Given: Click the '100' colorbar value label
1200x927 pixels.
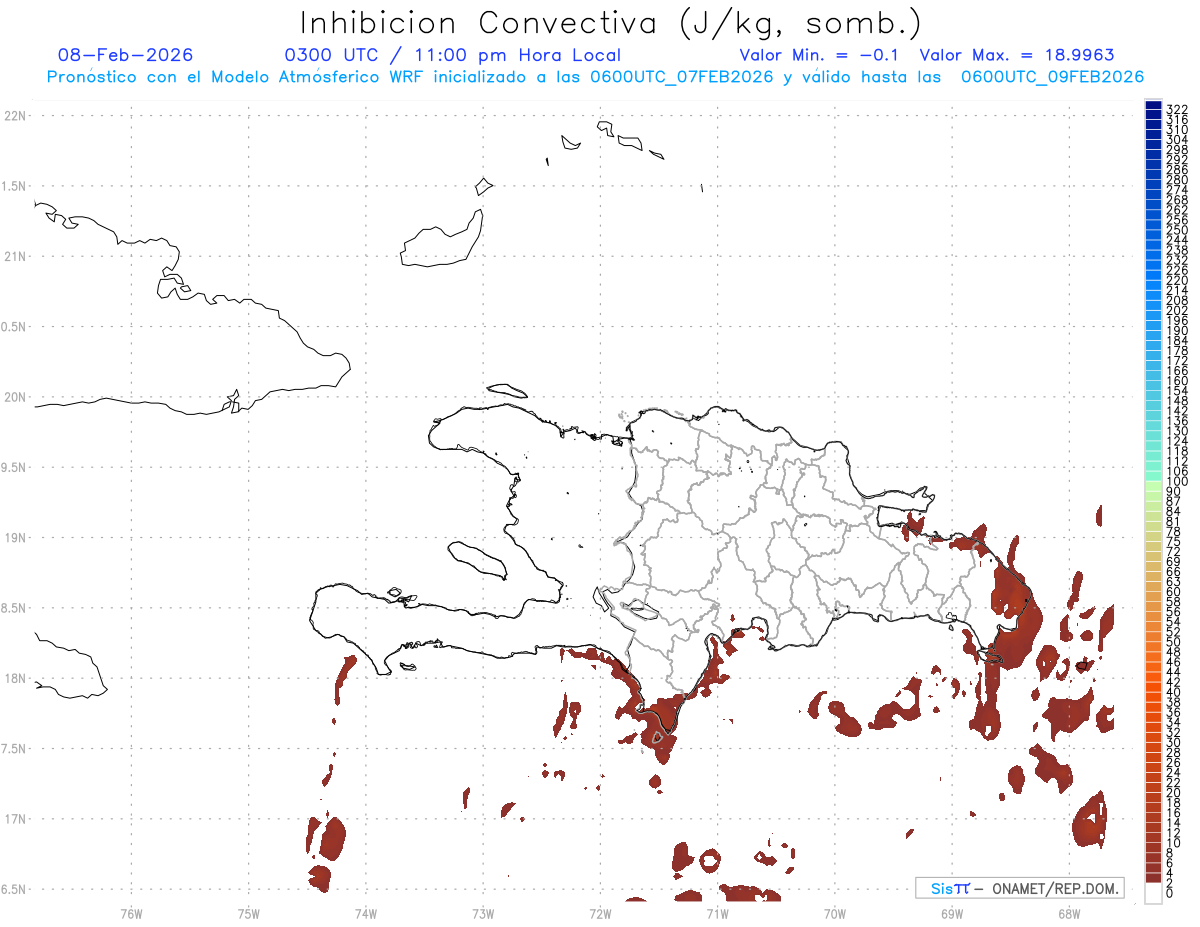Looking at the screenshot, I should pyautogui.click(x=1177, y=481).
